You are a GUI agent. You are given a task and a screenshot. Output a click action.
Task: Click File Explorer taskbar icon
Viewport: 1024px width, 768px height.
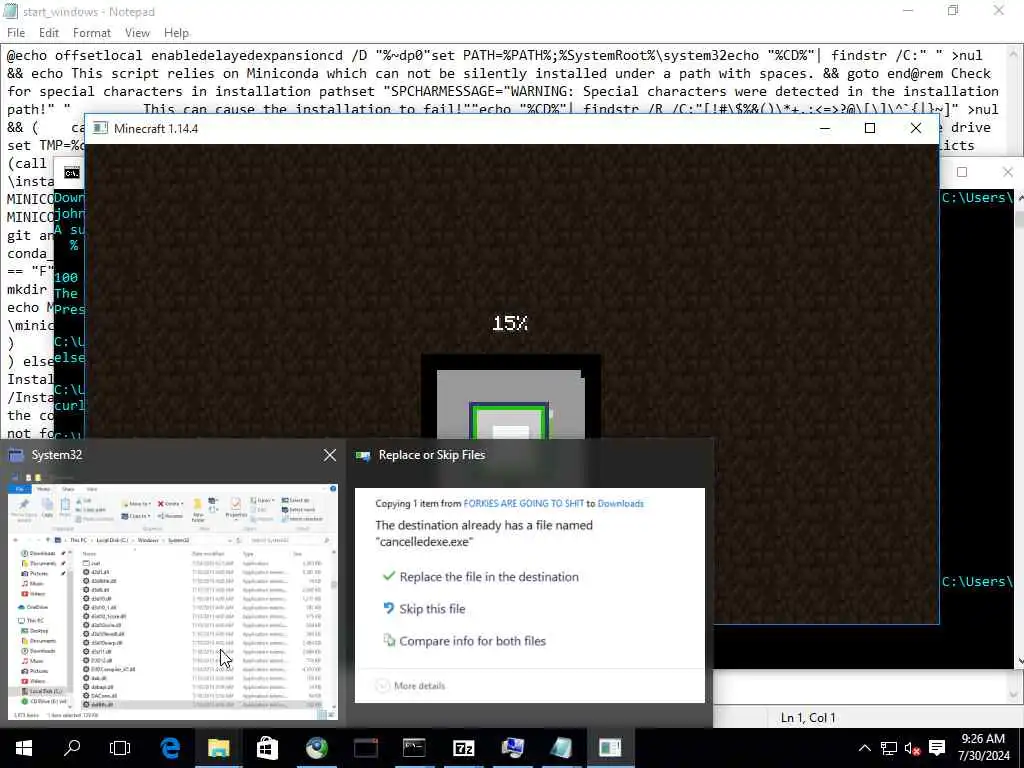219,748
